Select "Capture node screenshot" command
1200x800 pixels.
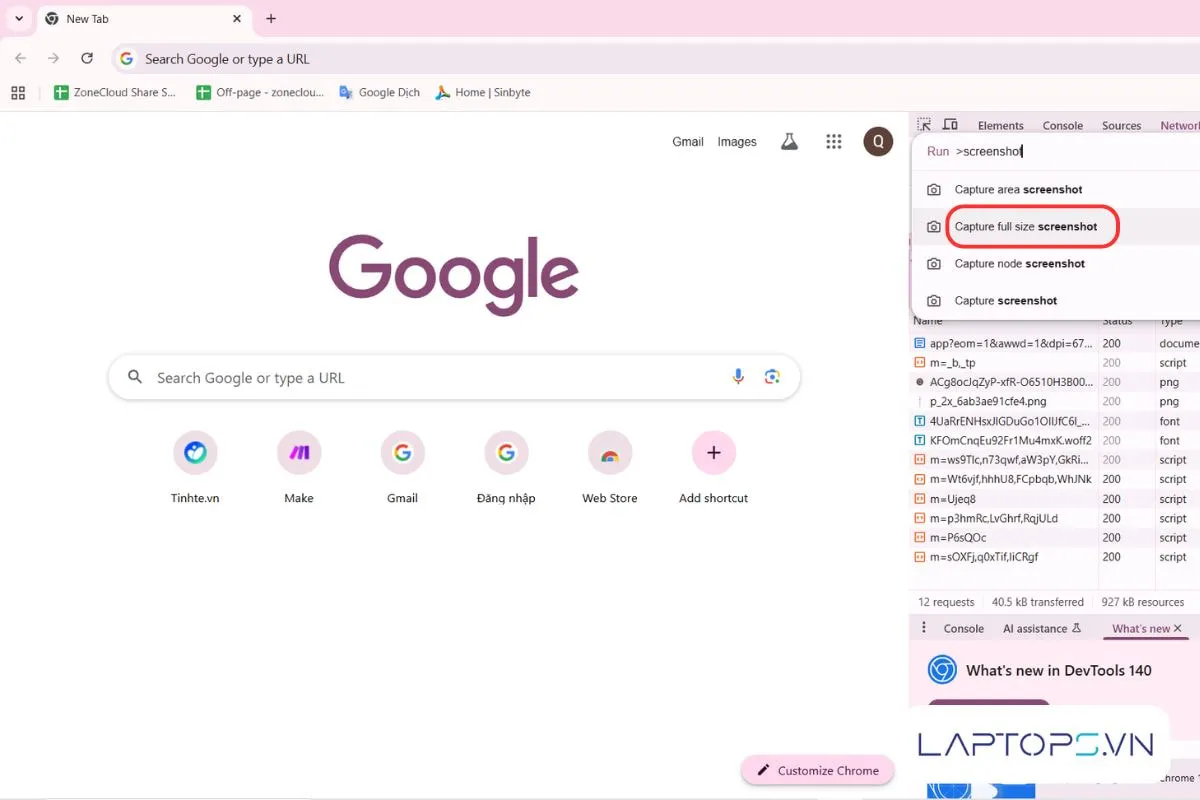pos(1018,263)
